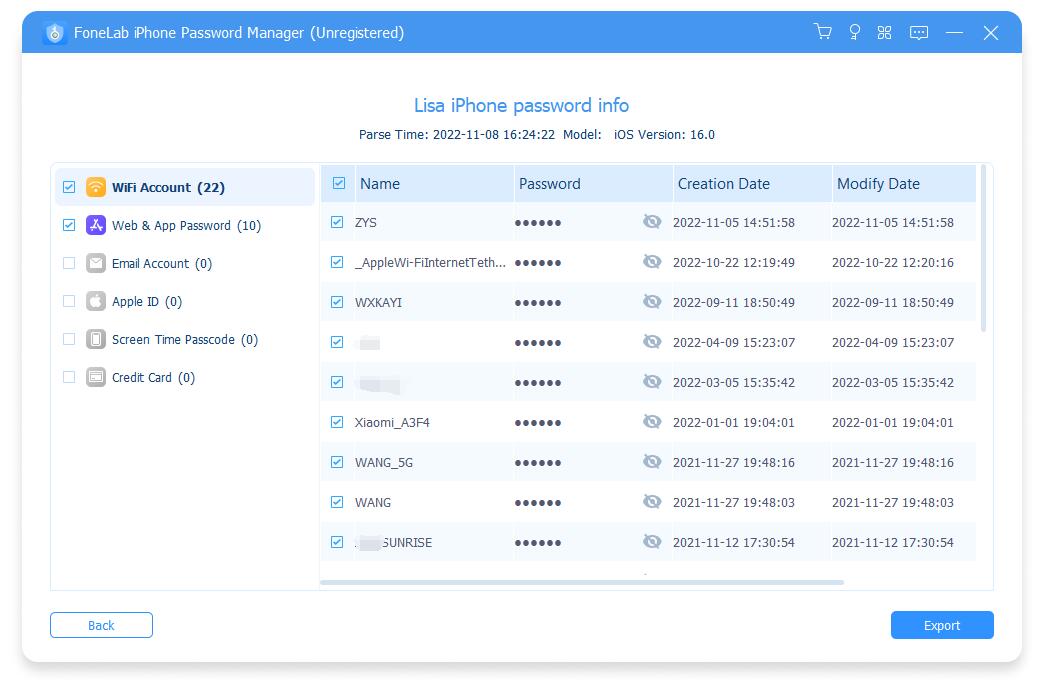Toggle the select-all checkbox in Name header
The image size is (1044, 684).
click(339, 183)
